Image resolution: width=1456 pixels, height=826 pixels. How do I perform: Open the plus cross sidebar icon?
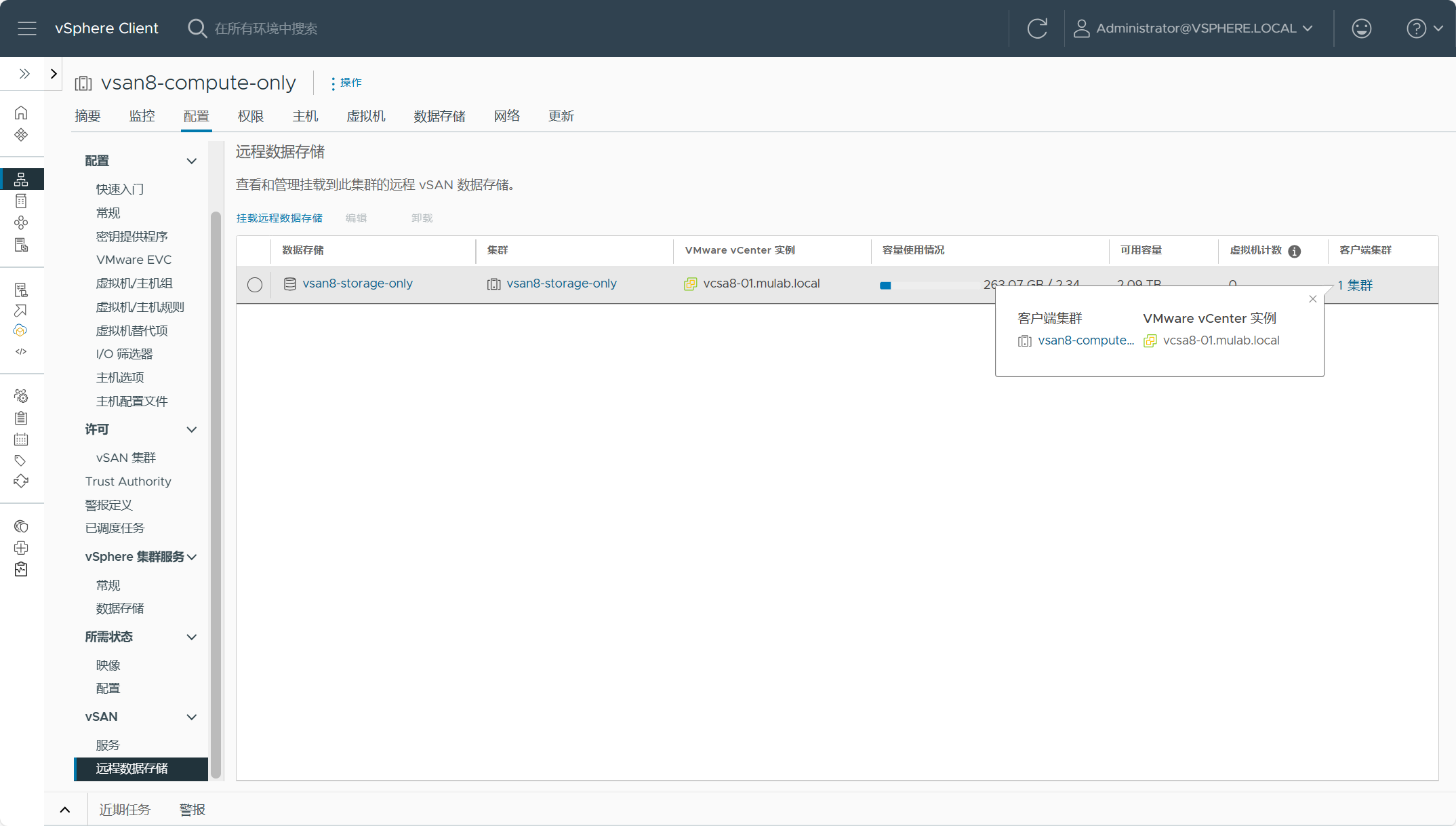(21, 548)
